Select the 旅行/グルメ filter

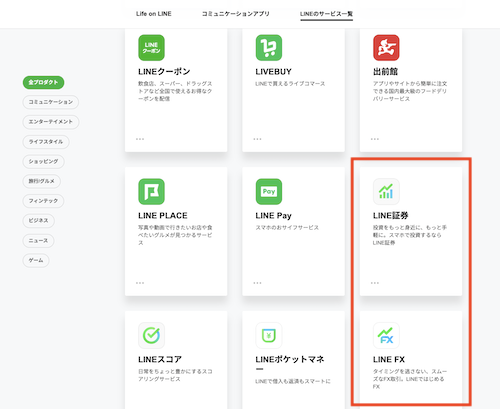click(42, 181)
